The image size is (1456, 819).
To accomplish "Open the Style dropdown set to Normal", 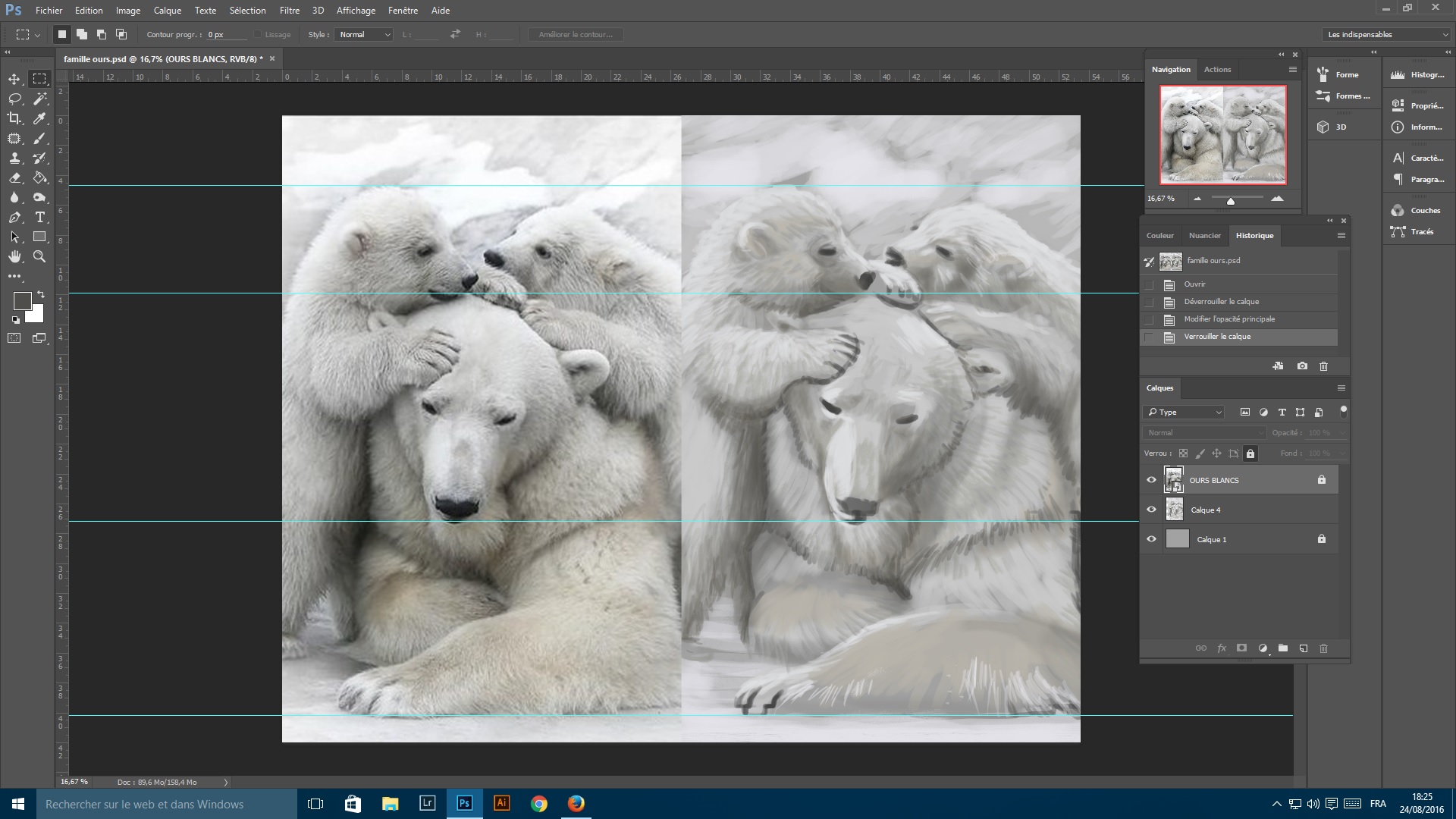I will (364, 35).
